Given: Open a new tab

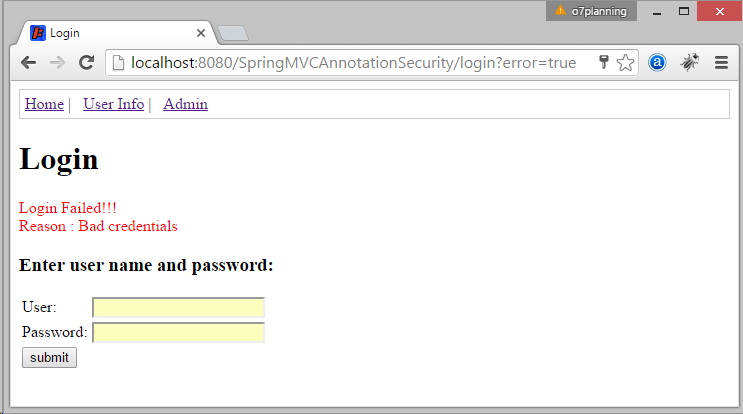Looking at the screenshot, I should tap(233, 34).
